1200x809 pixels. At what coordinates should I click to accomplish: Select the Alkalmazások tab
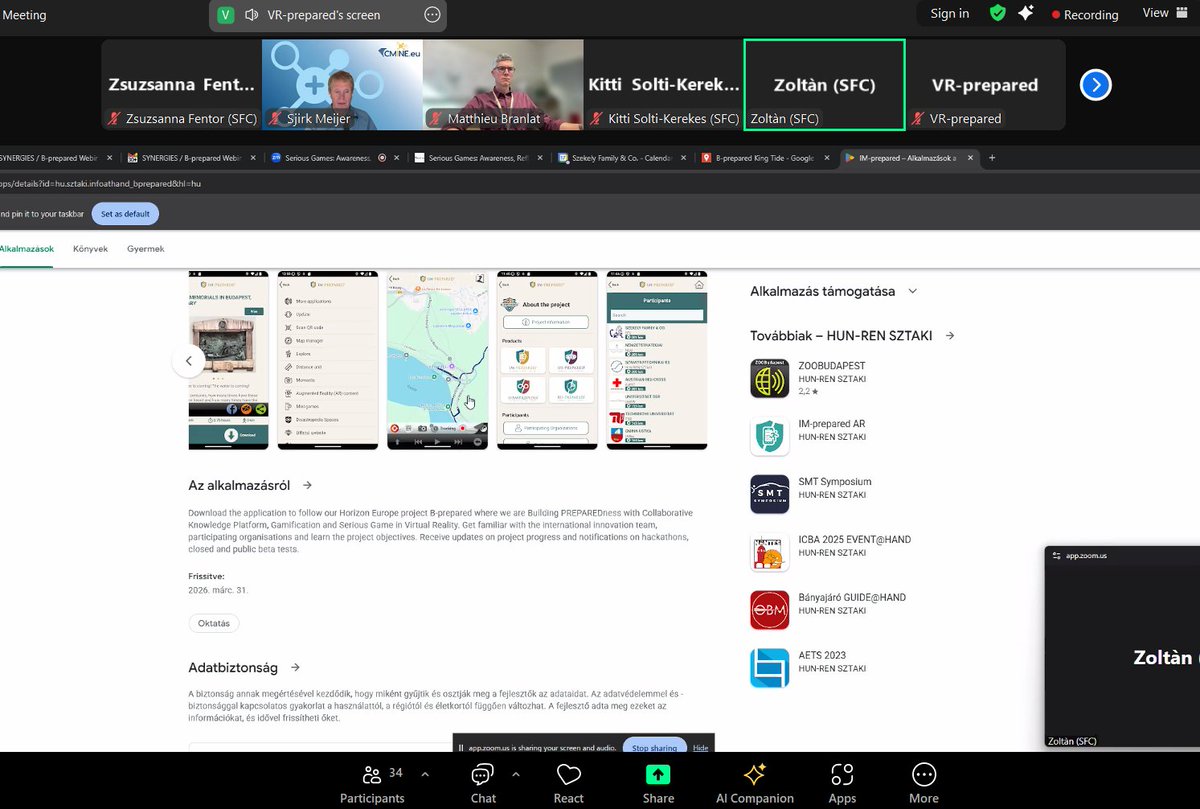(27, 248)
